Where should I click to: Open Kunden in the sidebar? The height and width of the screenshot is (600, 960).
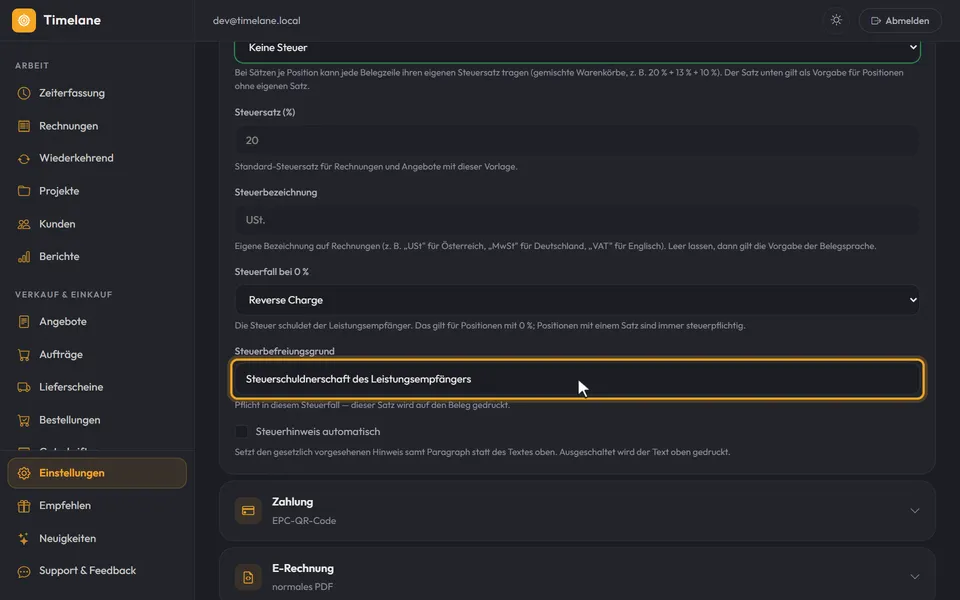tap(97, 224)
